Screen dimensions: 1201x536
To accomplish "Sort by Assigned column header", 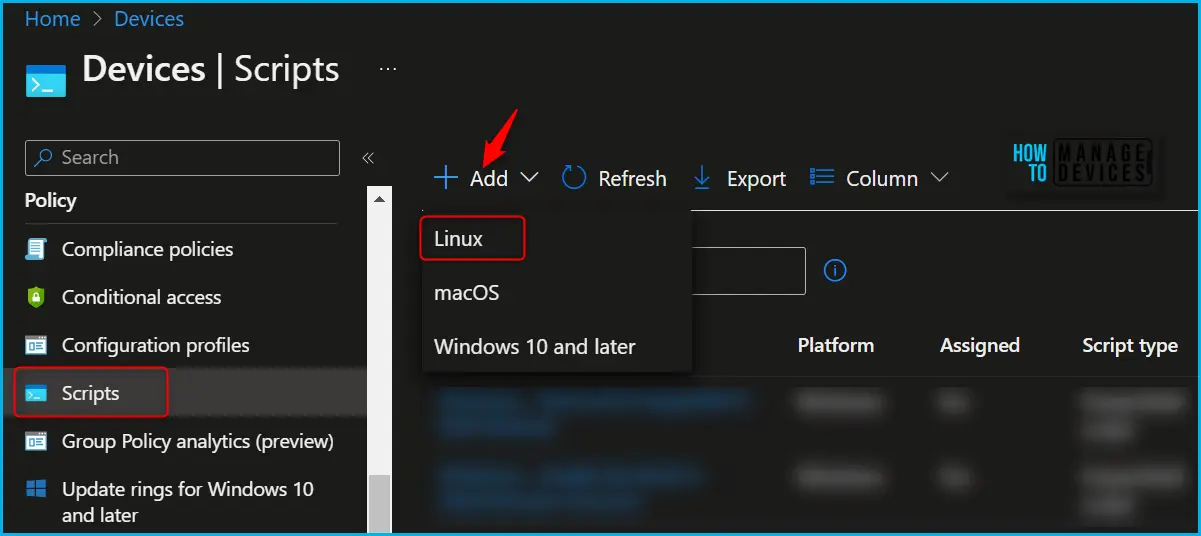I will pos(980,345).
